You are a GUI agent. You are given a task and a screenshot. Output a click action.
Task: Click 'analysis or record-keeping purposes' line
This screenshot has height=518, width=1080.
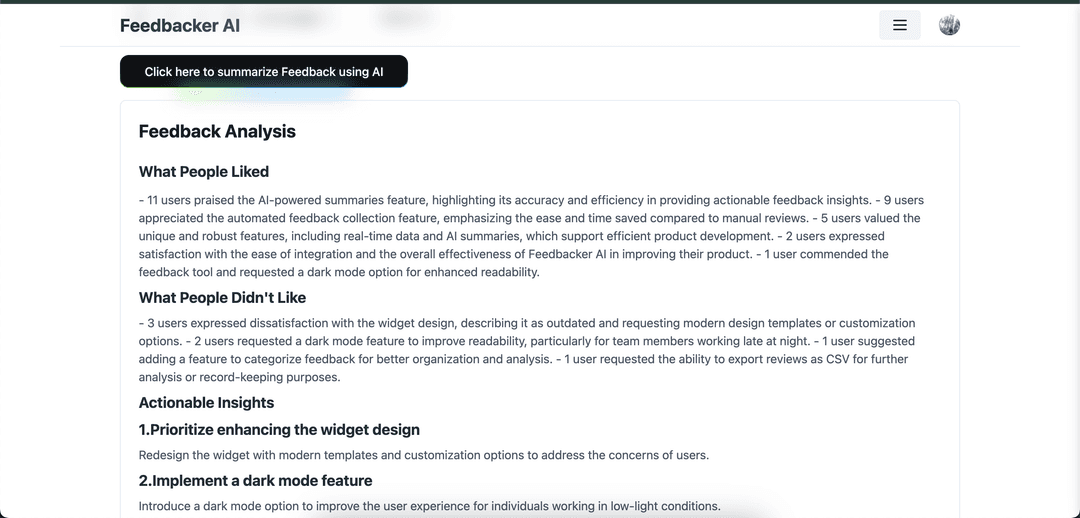click(x=240, y=377)
